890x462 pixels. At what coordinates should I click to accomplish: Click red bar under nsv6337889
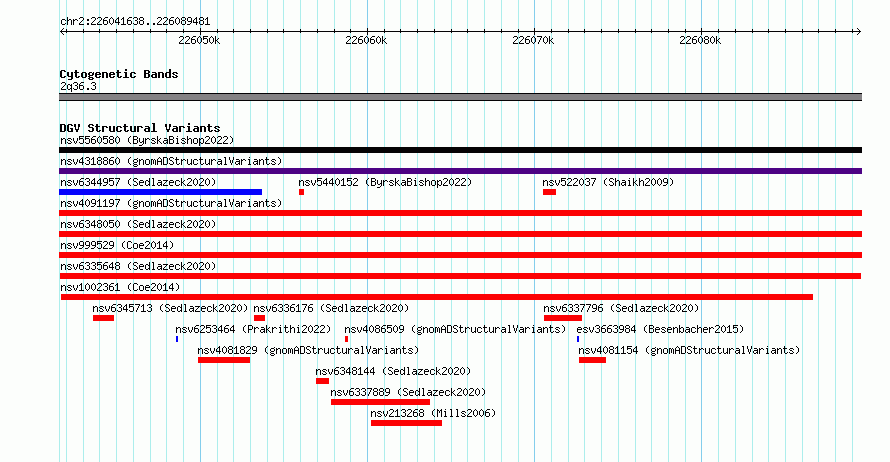[x=380, y=402]
